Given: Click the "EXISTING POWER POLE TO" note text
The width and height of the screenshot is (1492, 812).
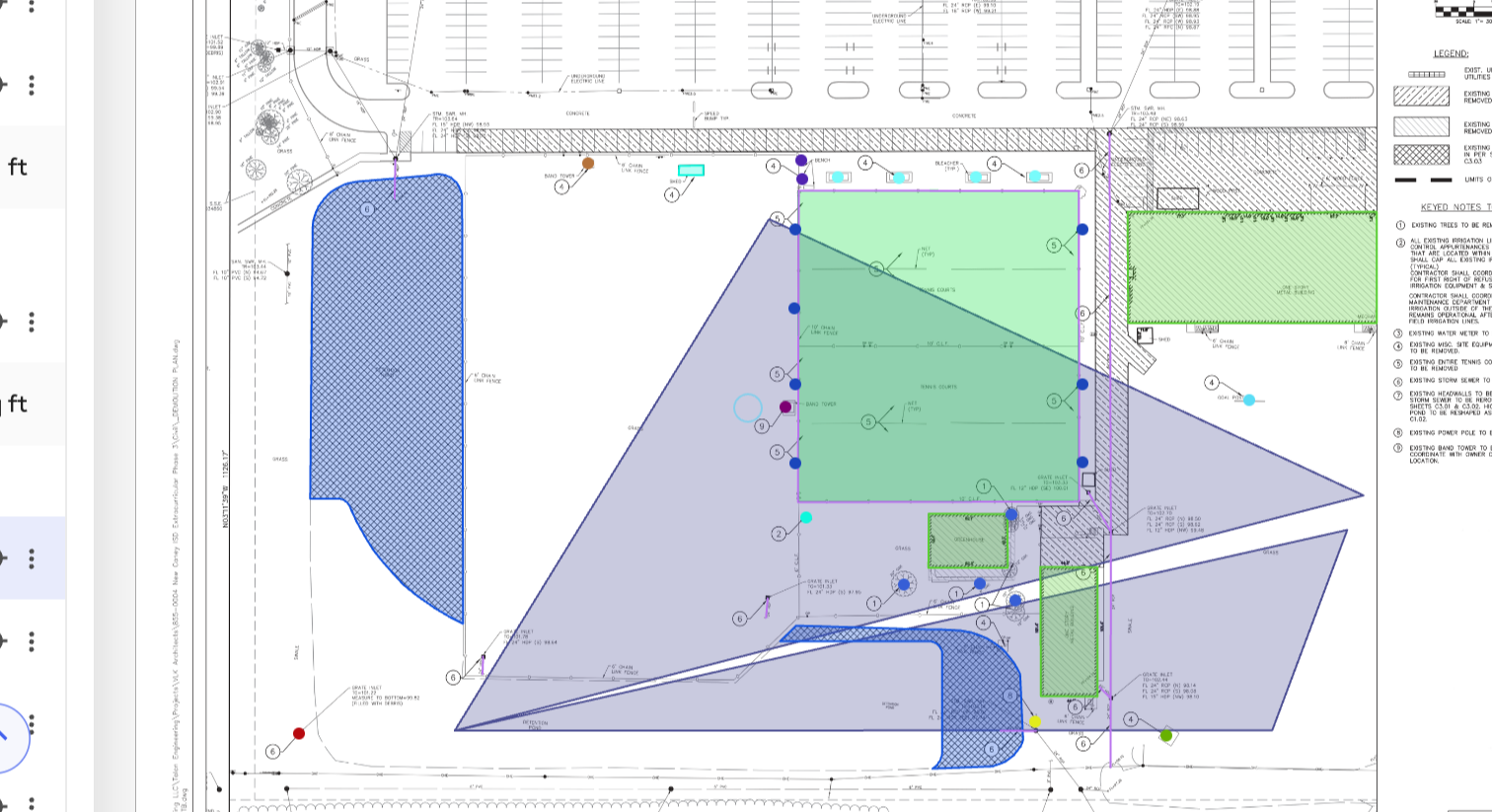Looking at the screenshot, I should (x=1451, y=432).
